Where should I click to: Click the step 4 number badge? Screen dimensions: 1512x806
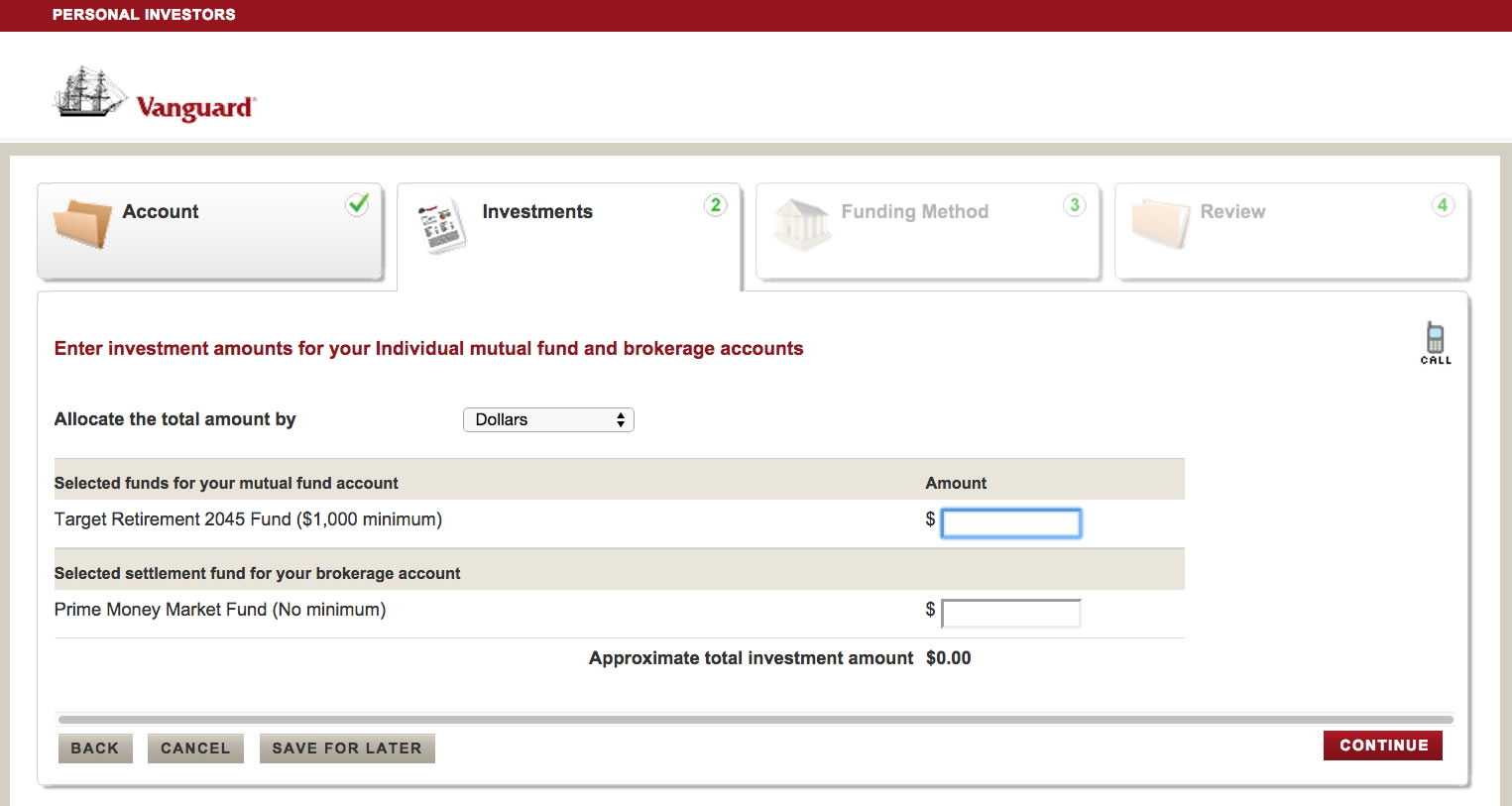coord(1443,205)
